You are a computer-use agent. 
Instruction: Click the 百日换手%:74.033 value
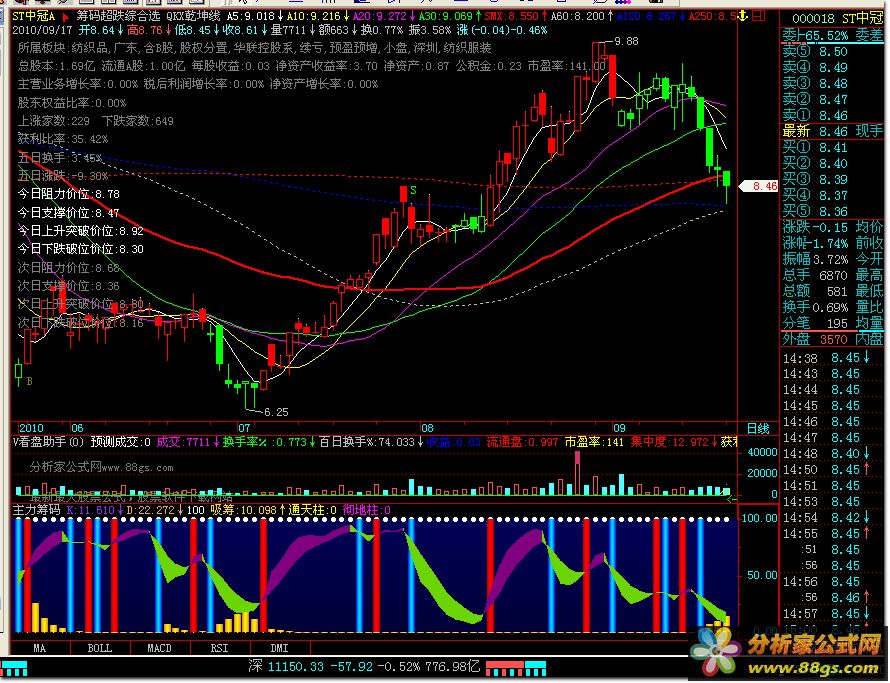[x=371, y=442]
